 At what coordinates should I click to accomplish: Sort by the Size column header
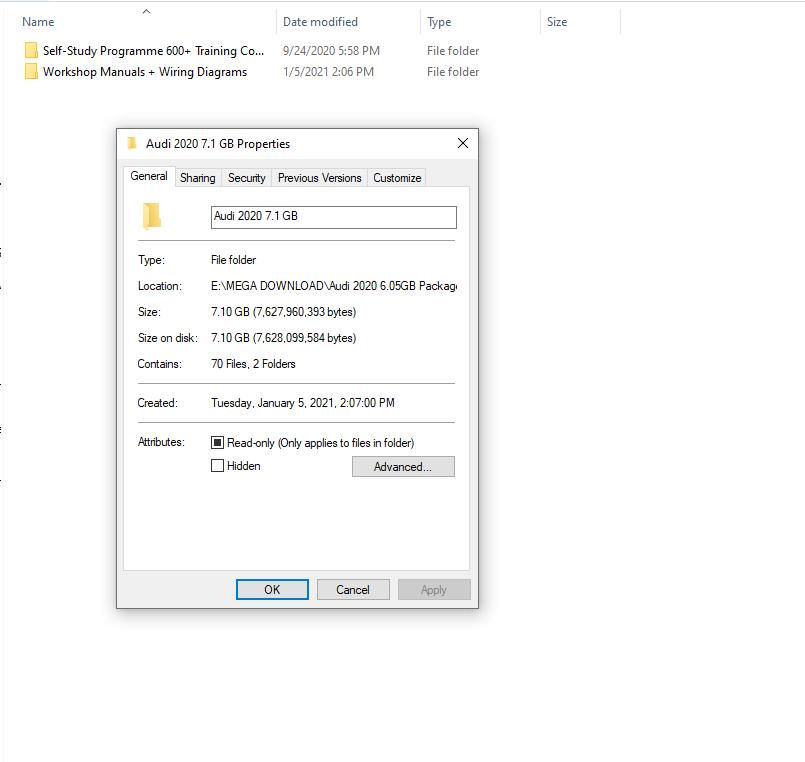(x=557, y=22)
